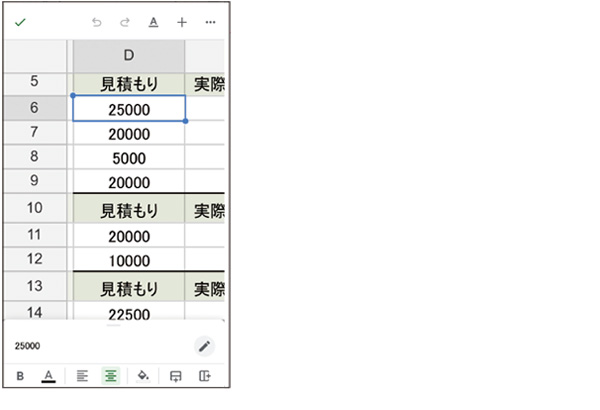Select the 見積もり cell in row 5
Screen dimensions: 600x410
[129, 85]
